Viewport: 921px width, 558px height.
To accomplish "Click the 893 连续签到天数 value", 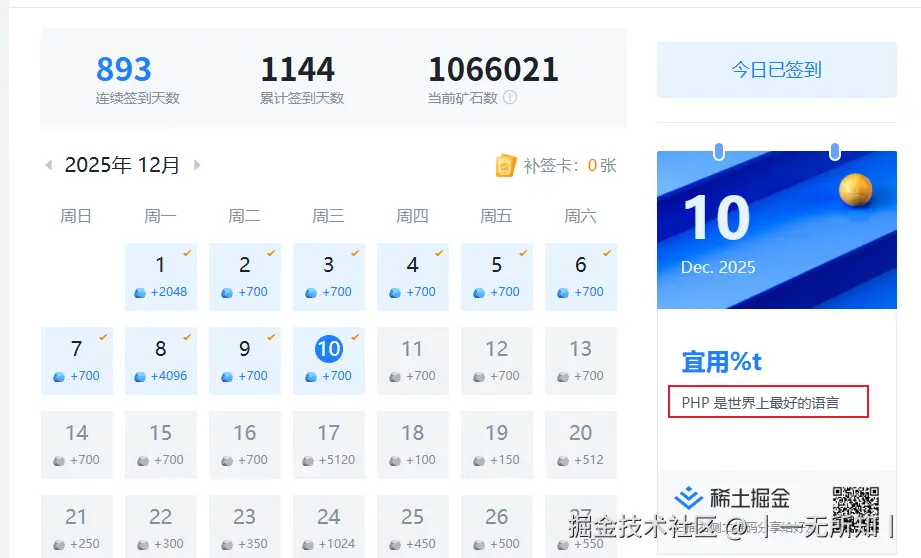I will point(124,69).
